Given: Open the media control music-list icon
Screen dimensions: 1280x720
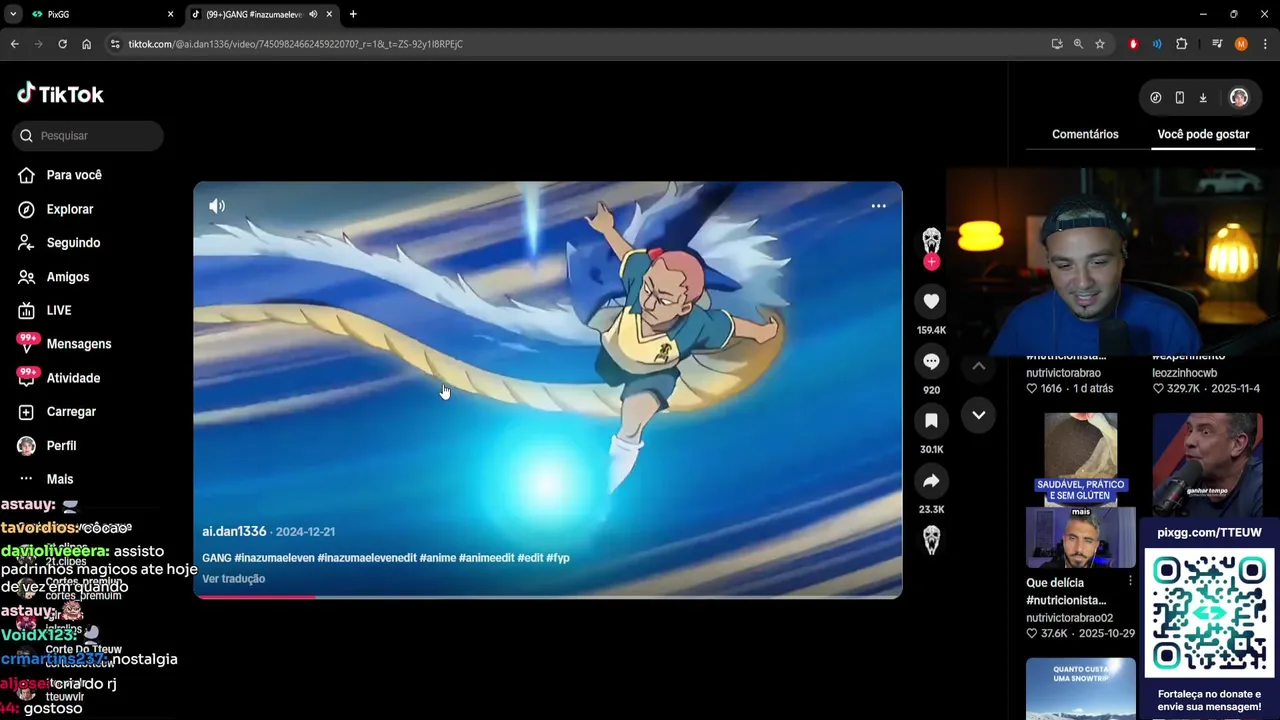Looking at the screenshot, I should coord(1217,44).
